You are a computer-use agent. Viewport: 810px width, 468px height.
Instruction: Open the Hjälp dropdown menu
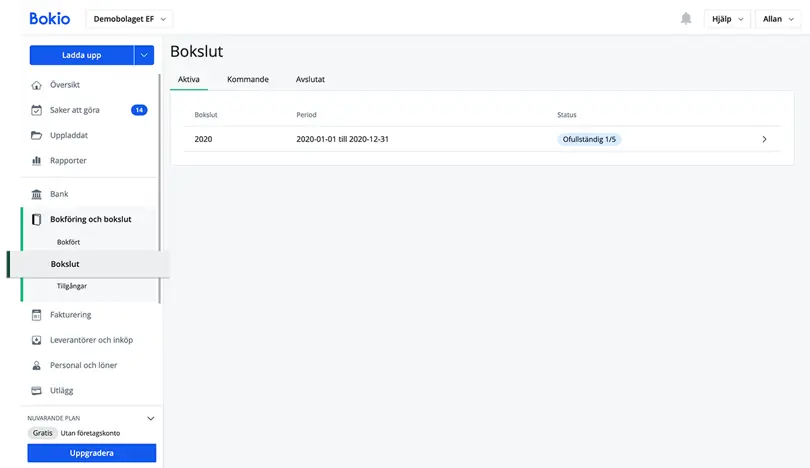point(727,19)
